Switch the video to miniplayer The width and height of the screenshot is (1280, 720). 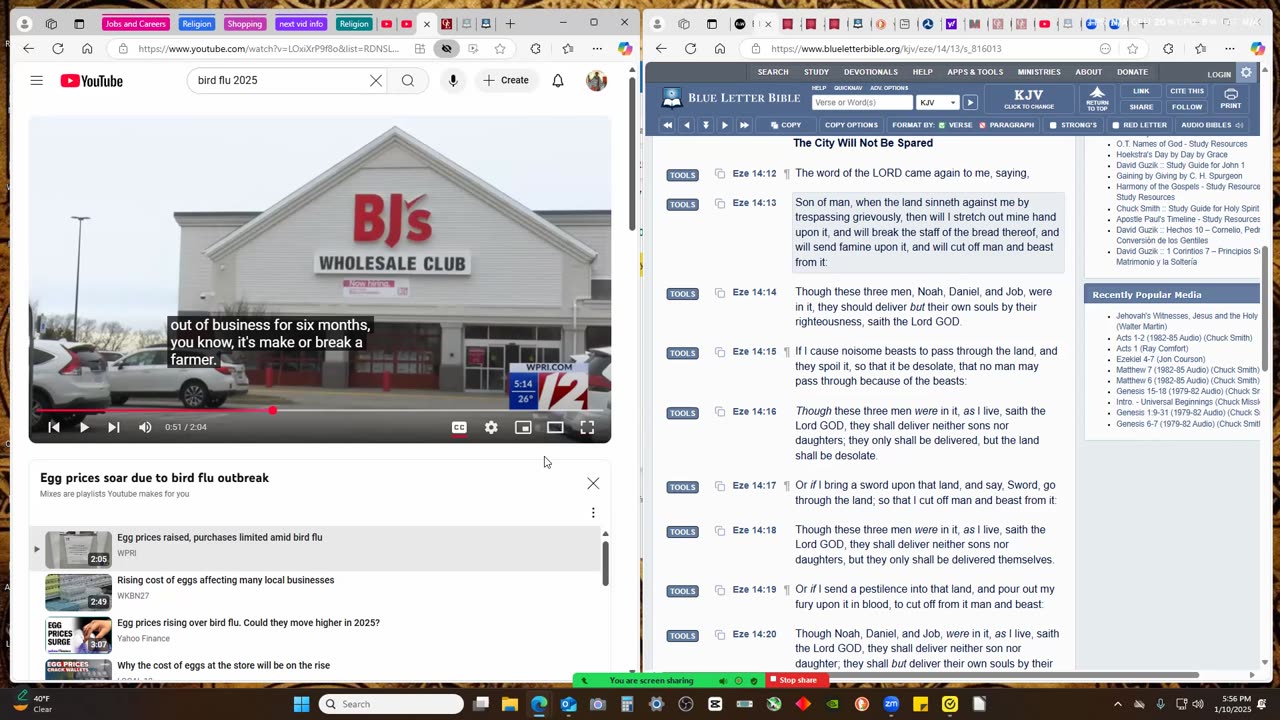coord(523,427)
